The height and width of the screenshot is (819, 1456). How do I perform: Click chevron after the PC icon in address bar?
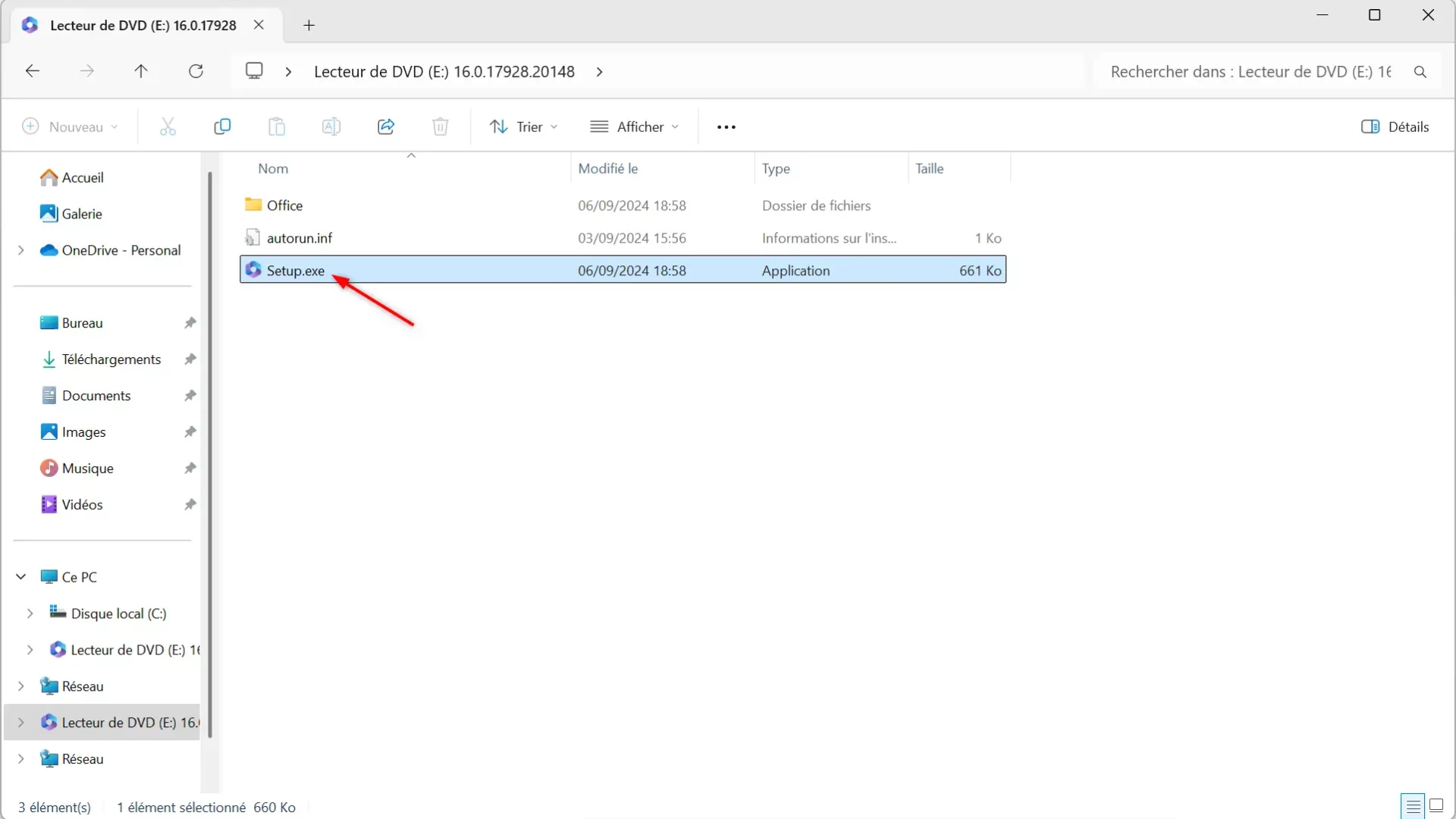click(288, 72)
